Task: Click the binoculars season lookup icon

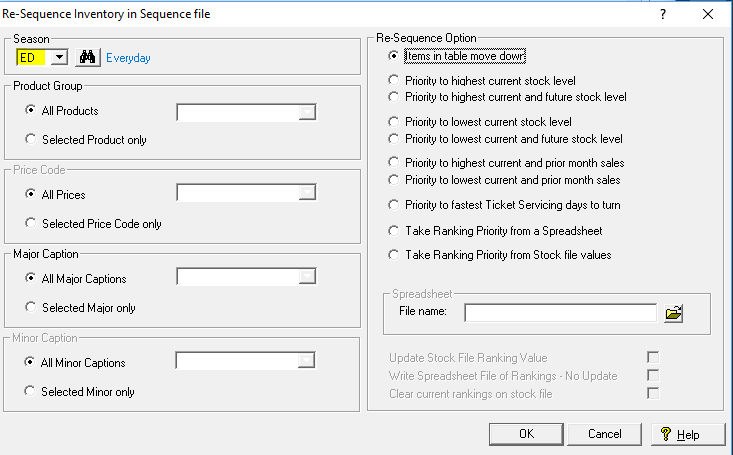Action: tap(87, 58)
